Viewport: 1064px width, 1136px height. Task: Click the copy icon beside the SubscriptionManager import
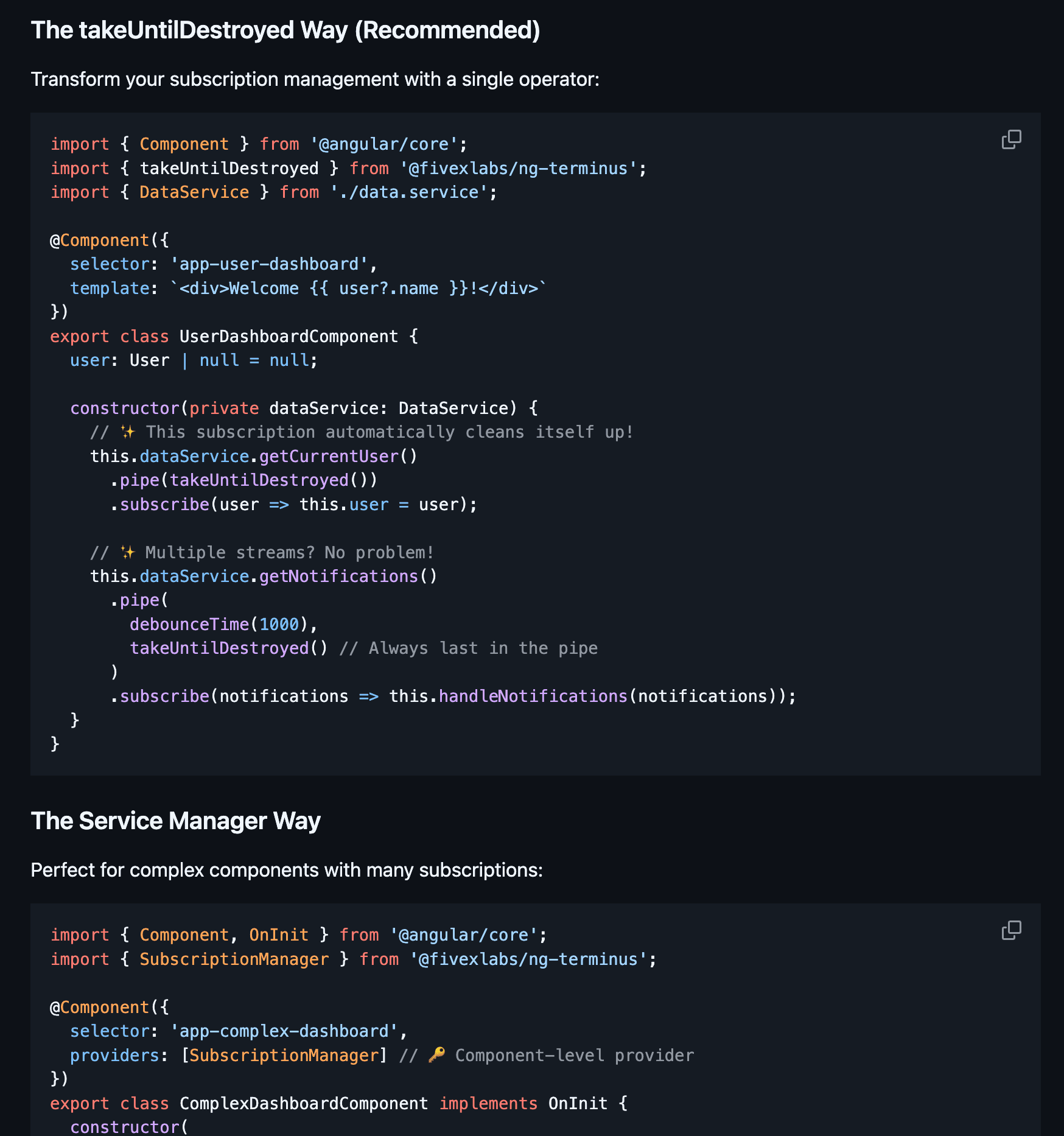coord(1011,931)
